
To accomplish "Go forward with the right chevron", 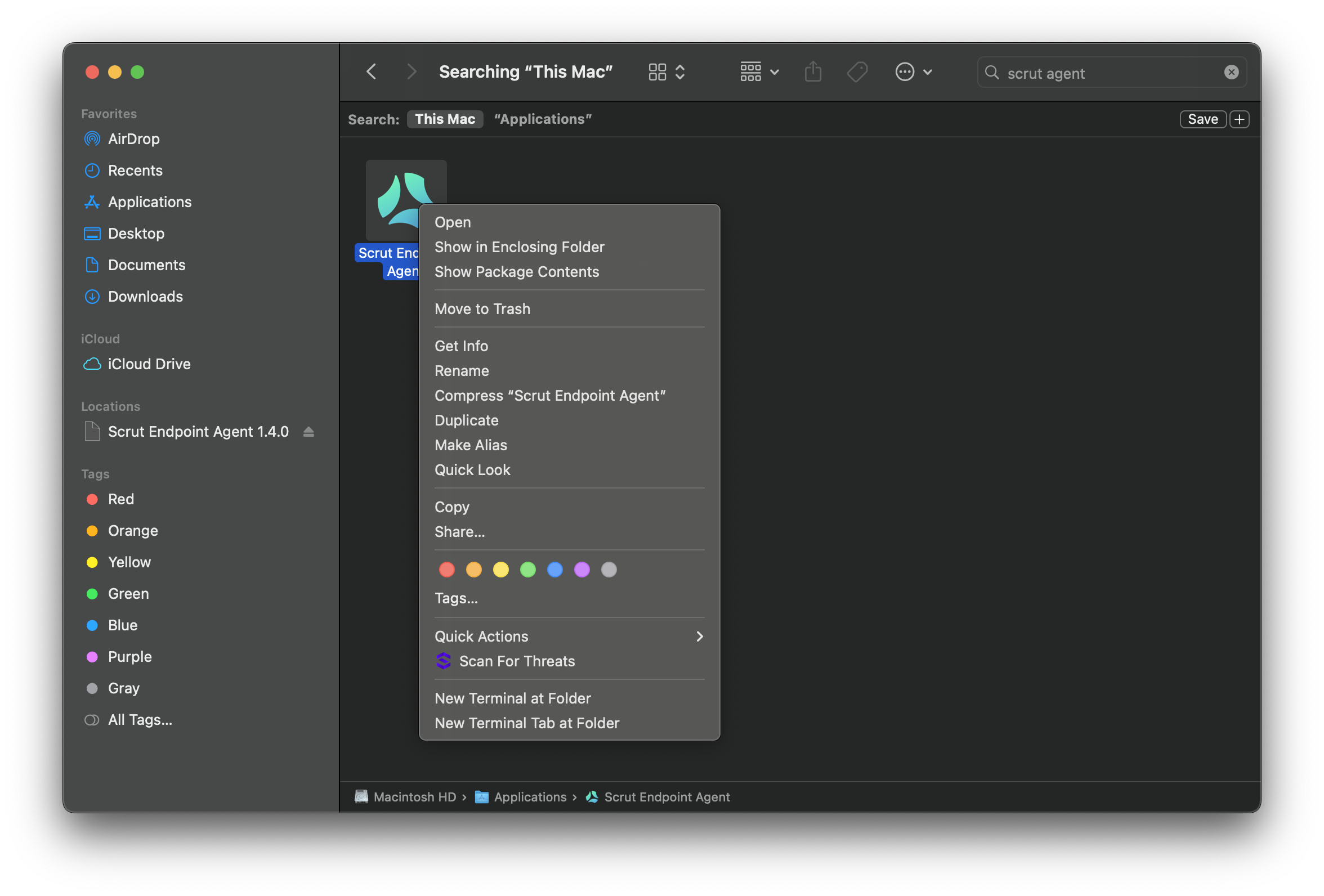I will click(x=411, y=72).
